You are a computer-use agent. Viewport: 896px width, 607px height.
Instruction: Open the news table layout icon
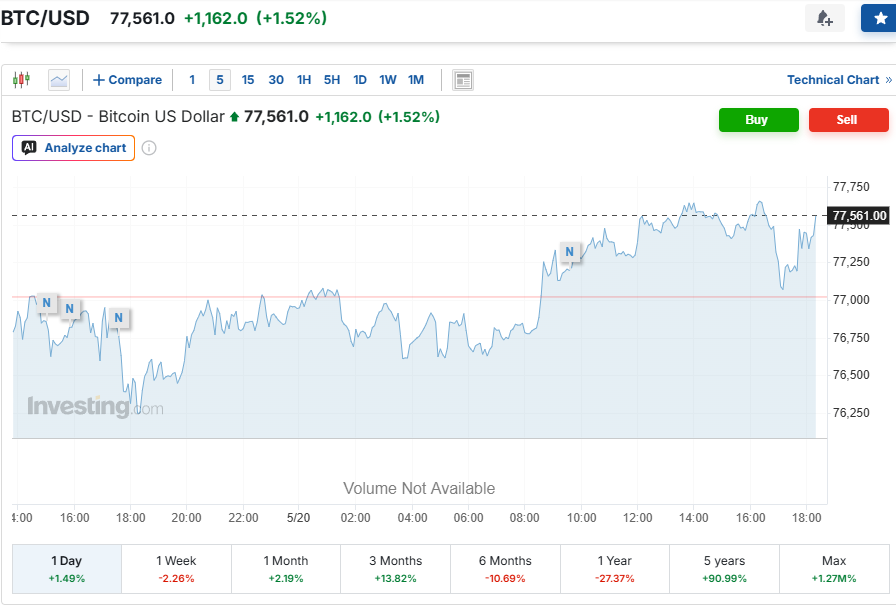(463, 80)
